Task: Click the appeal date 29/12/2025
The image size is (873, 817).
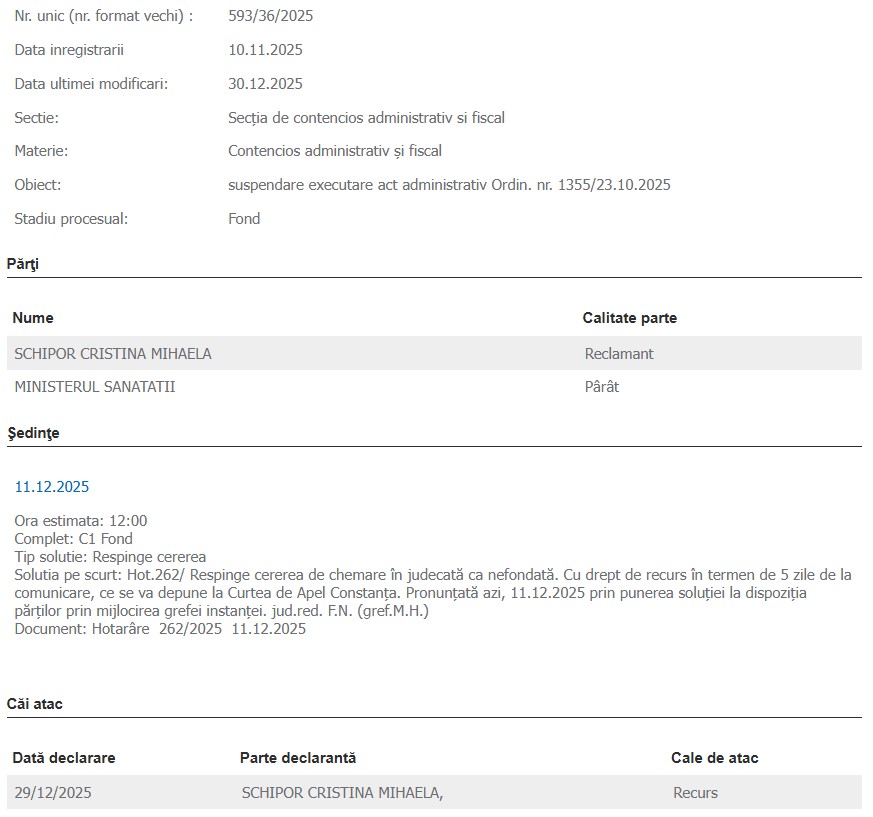Action: point(53,792)
